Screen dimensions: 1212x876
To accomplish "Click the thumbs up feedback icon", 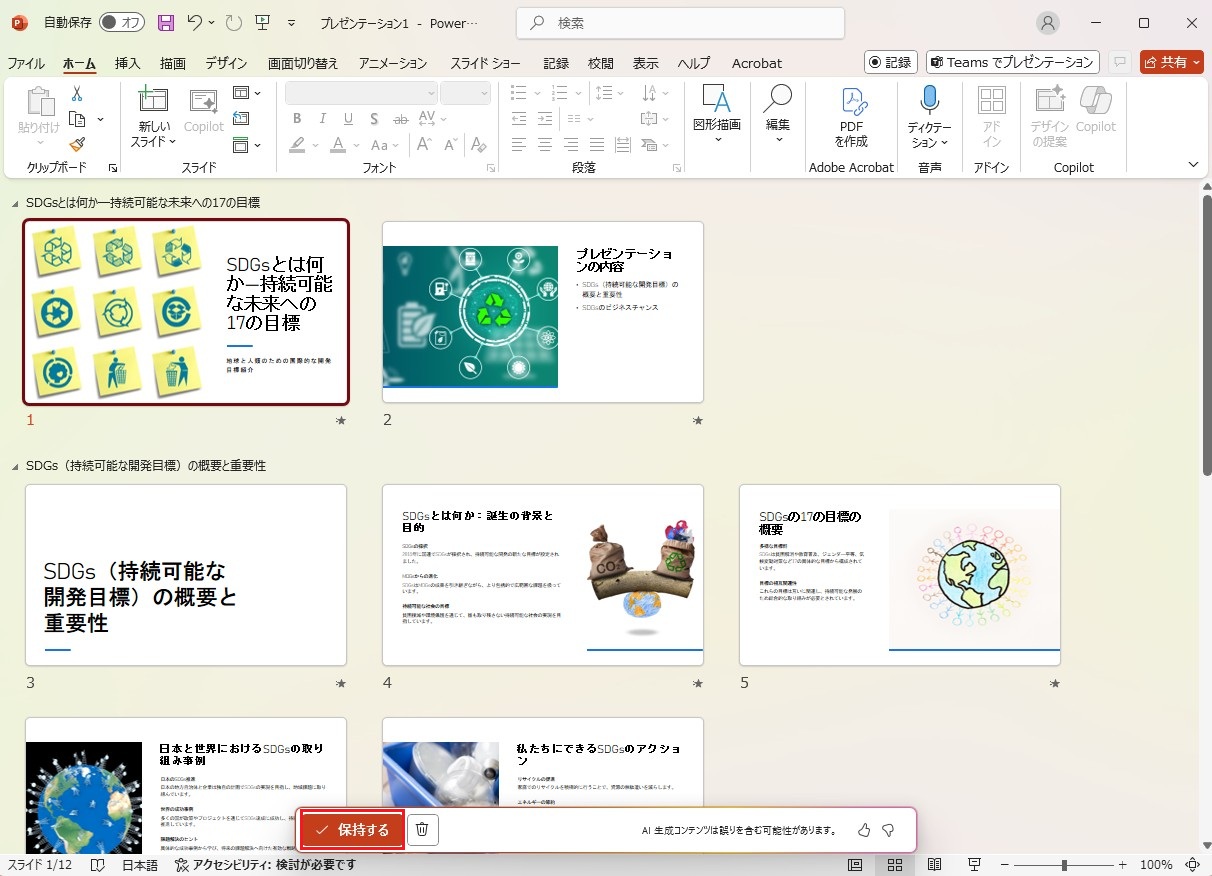I will coord(864,830).
